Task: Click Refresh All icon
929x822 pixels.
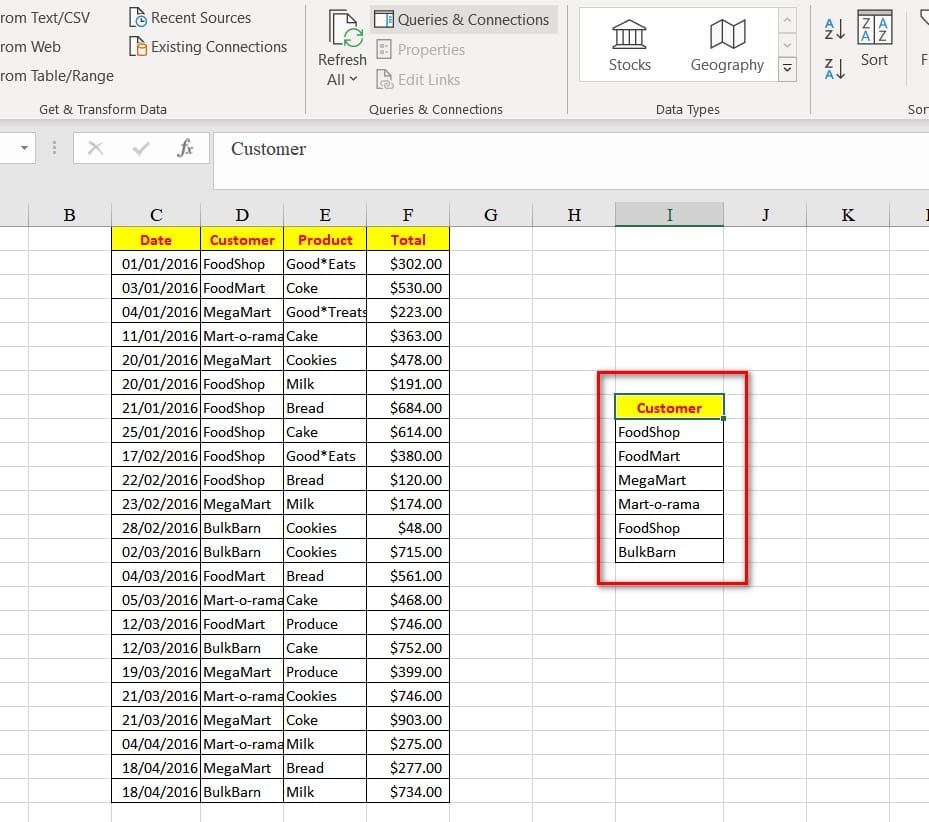Action: click(346, 28)
